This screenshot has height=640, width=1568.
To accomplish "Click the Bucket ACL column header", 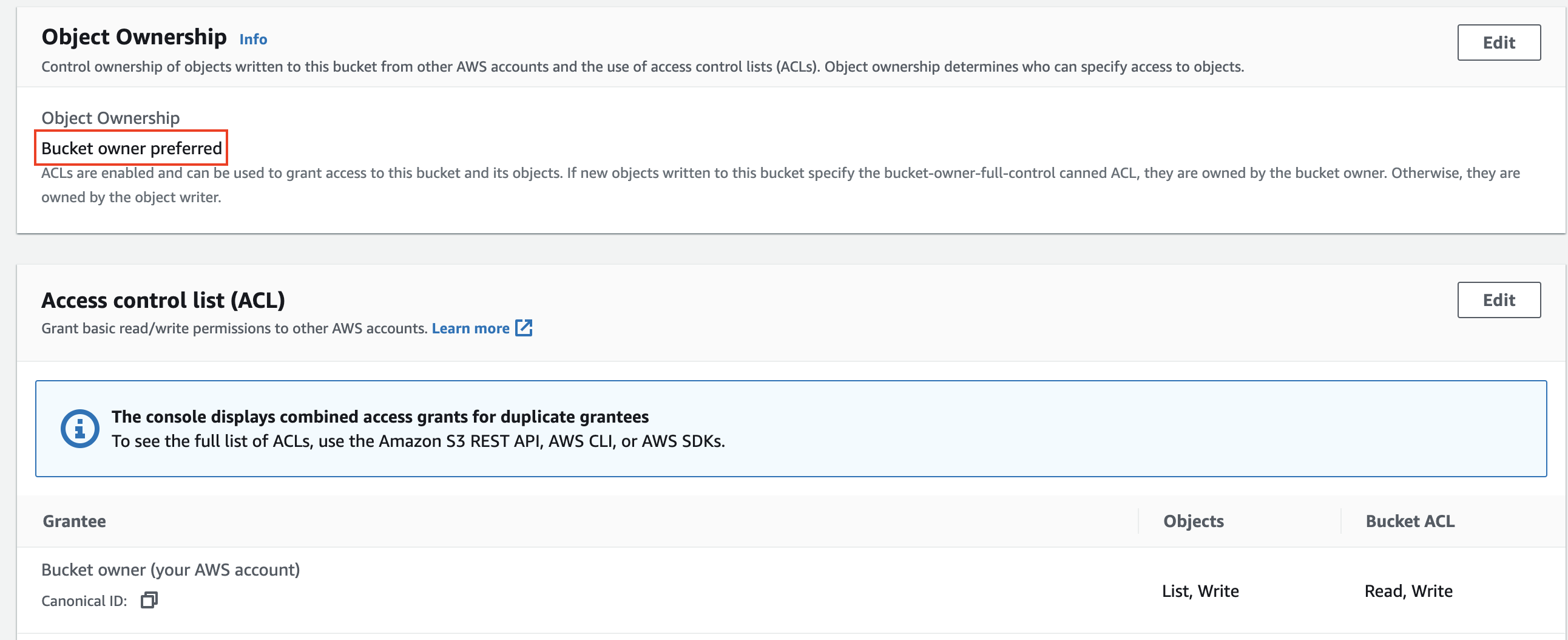I will pos(1409,521).
